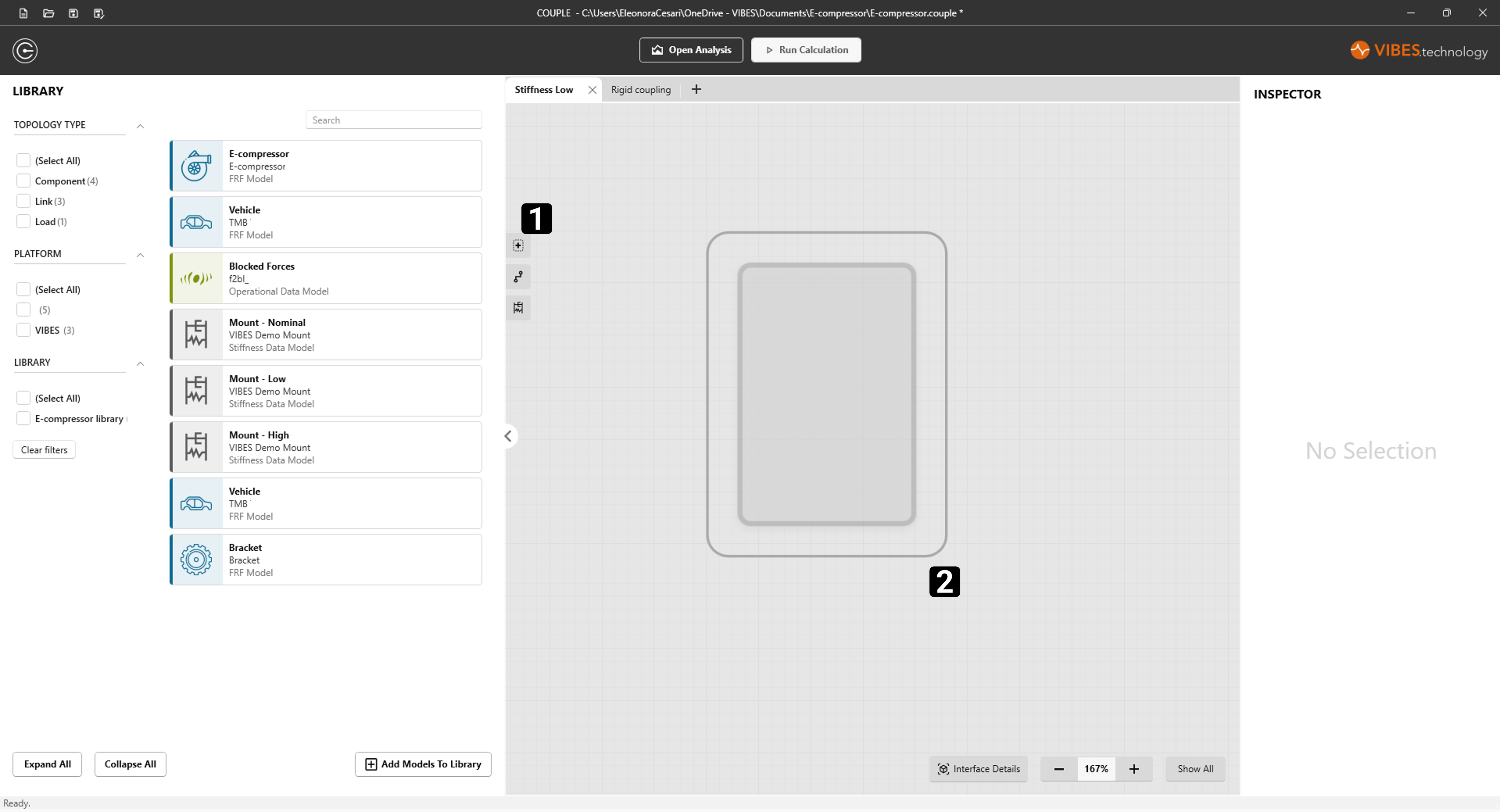This screenshot has height=812, width=1500.
Task: Click the Mount - Low spring icon
Action: coord(196,390)
